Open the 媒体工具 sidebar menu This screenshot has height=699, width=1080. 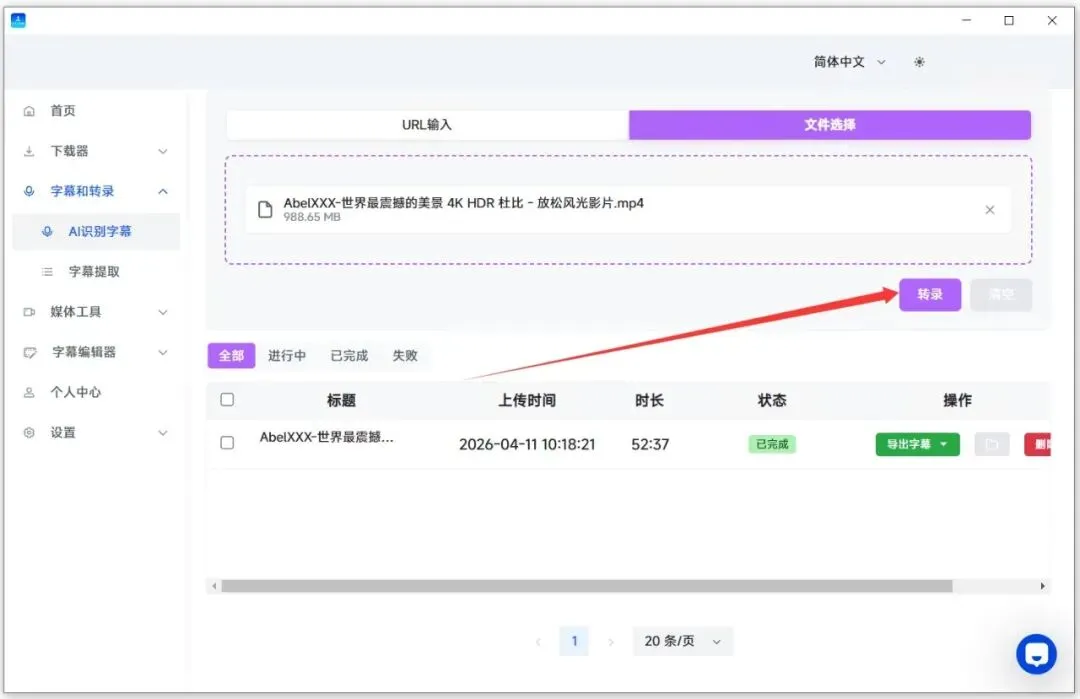click(x=95, y=312)
